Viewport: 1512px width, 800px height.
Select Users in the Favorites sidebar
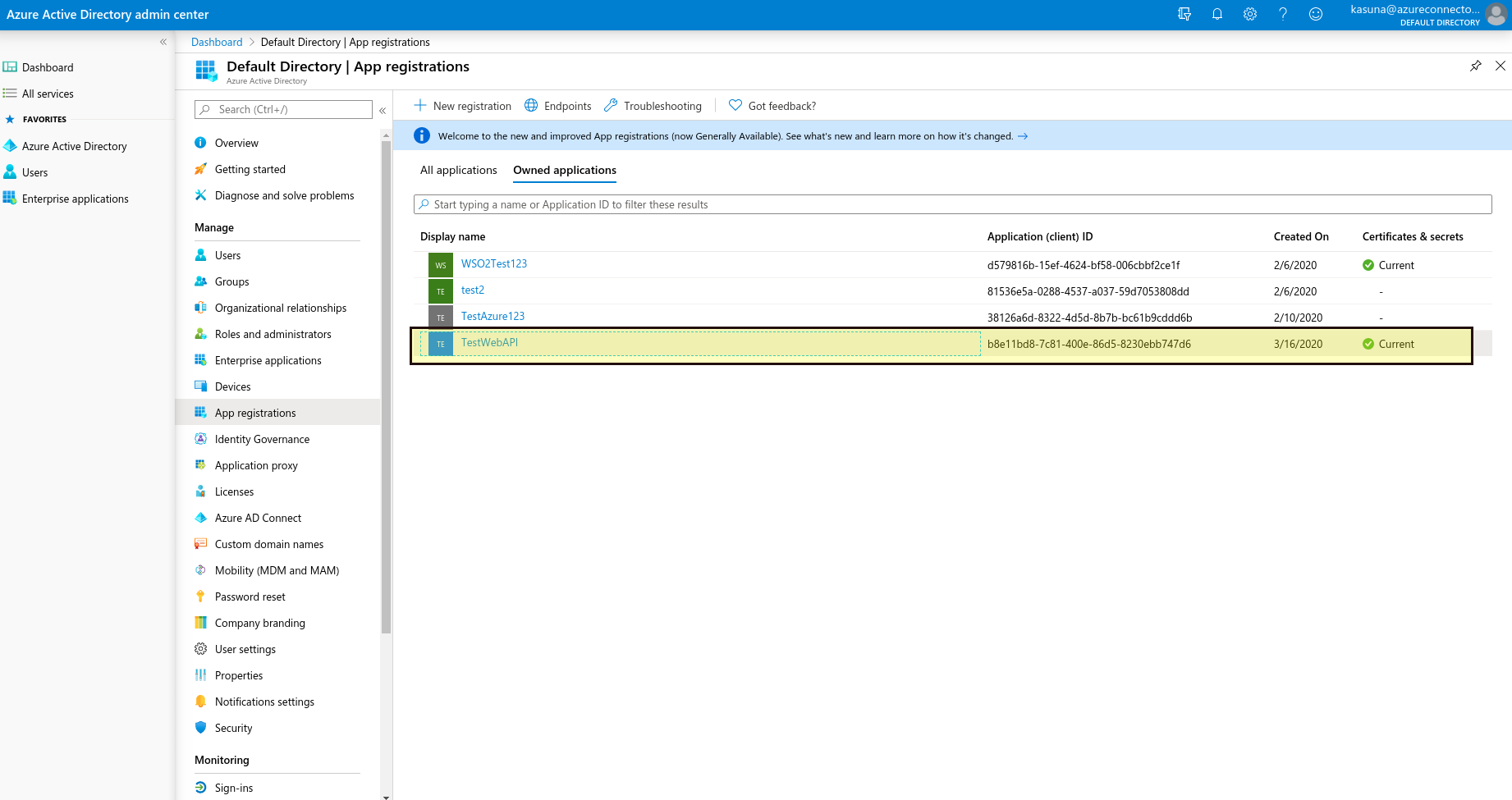(x=35, y=172)
